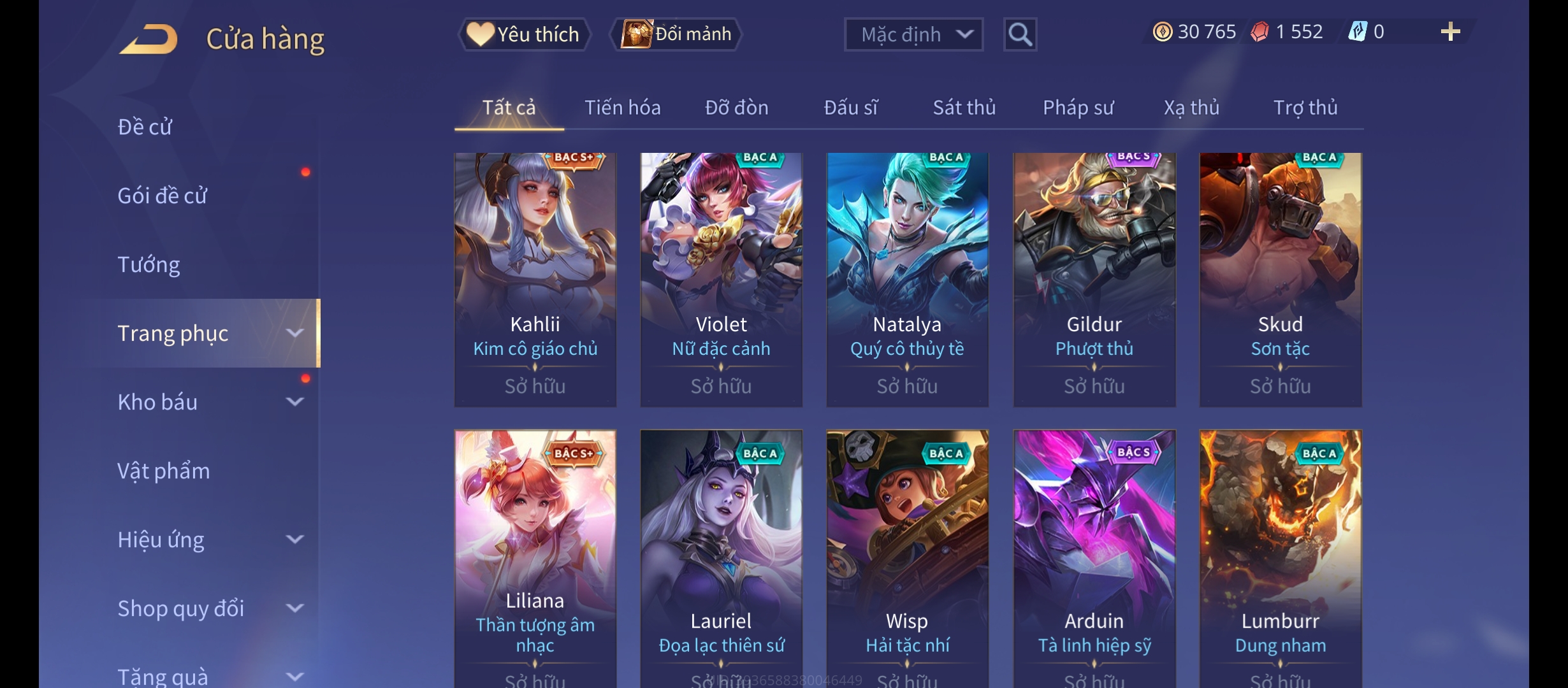Select the Sát thủ tab
Image resolution: width=1568 pixels, height=688 pixels.
pyautogui.click(x=964, y=108)
